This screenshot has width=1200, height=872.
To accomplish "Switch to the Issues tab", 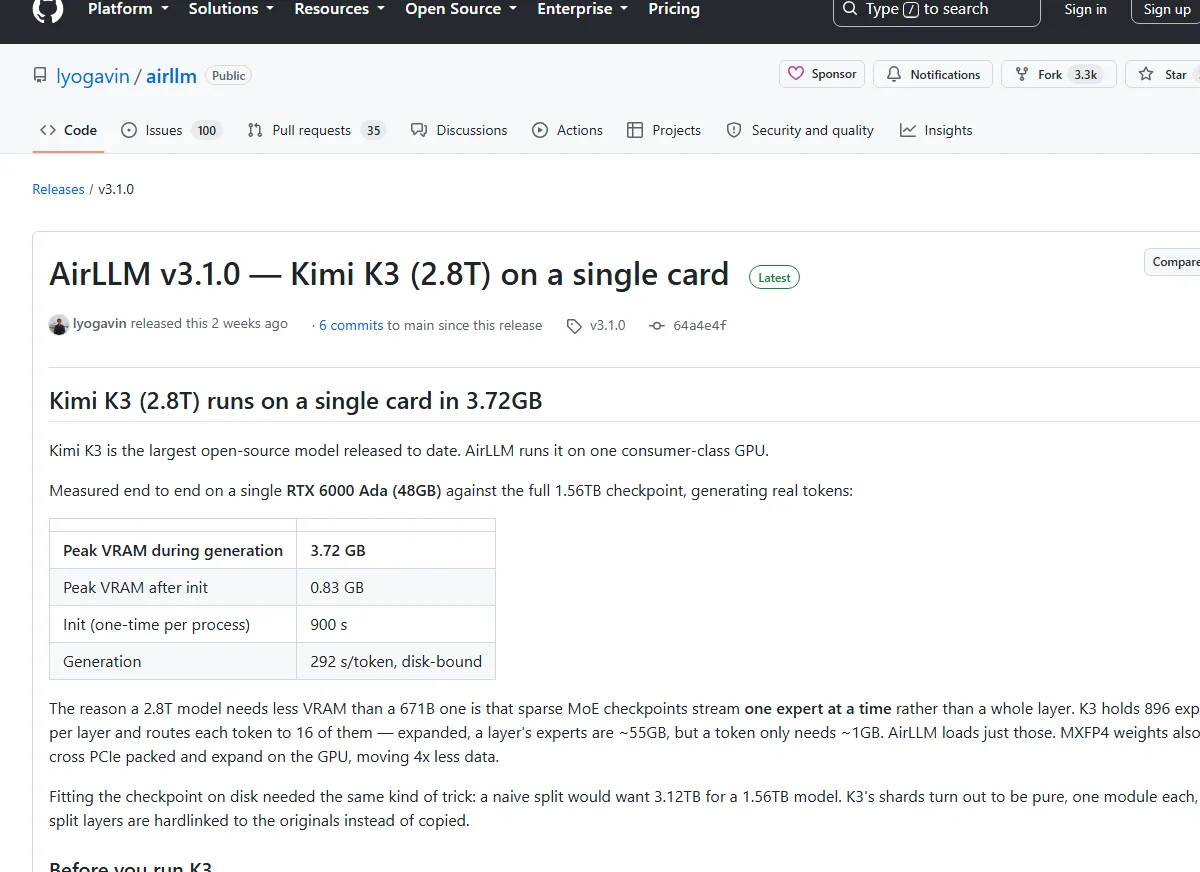I will click(x=170, y=130).
